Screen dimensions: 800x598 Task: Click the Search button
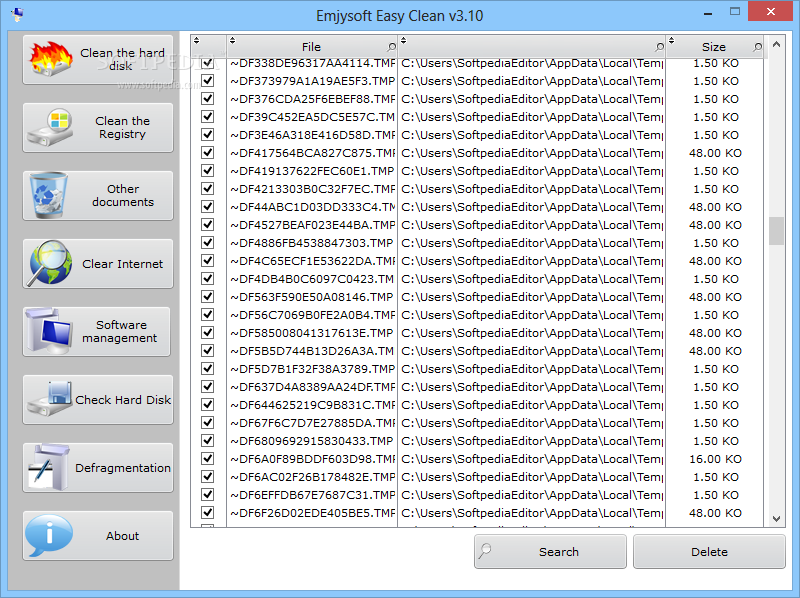pos(550,552)
